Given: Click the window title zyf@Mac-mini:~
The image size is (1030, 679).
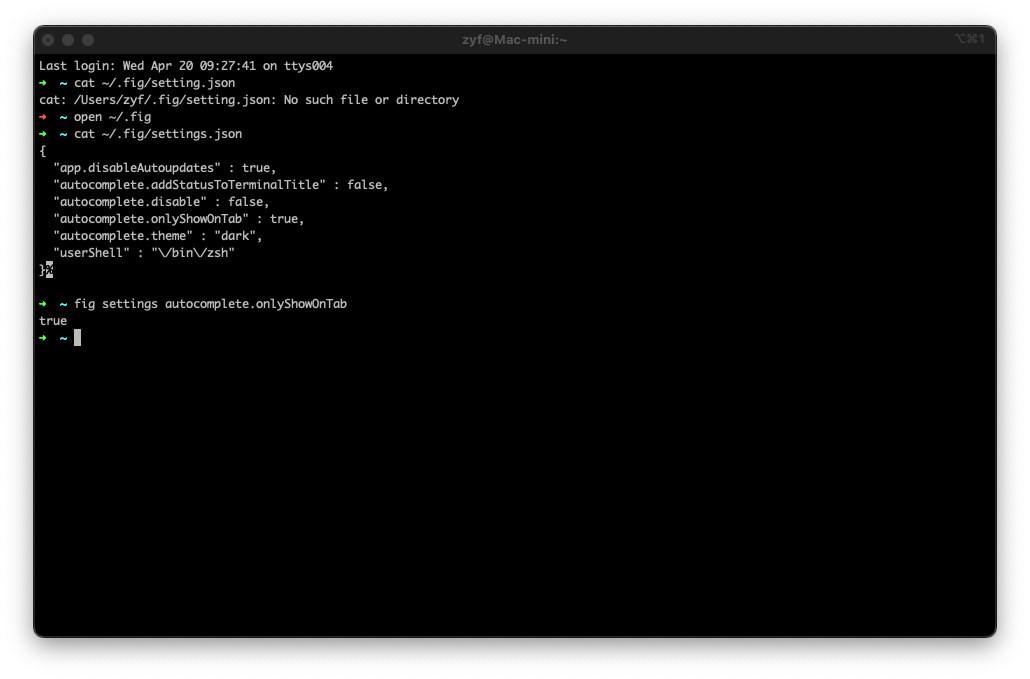Looking at the screenshot, I should click(515, 40).
